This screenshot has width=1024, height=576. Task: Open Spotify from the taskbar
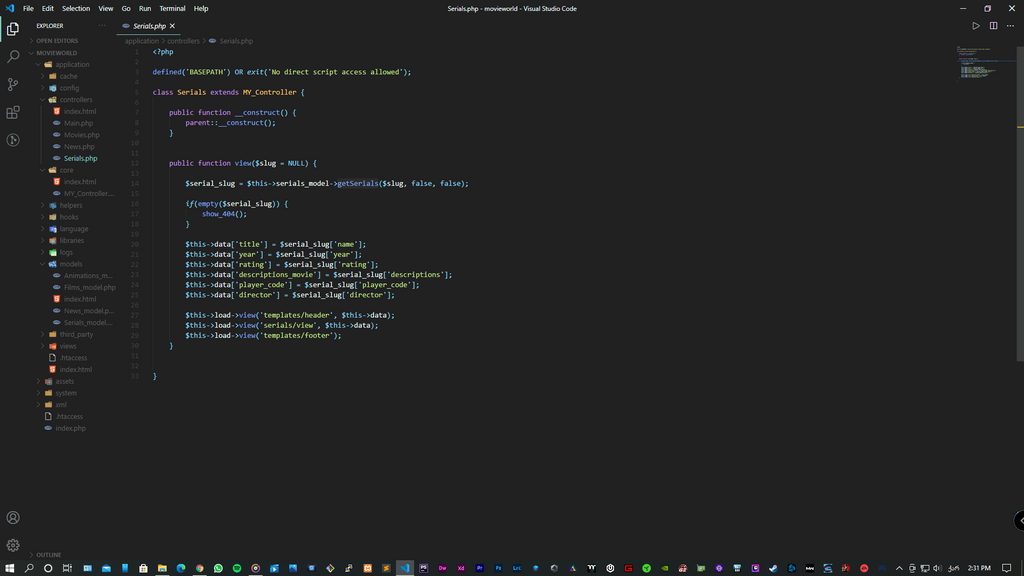237,568
